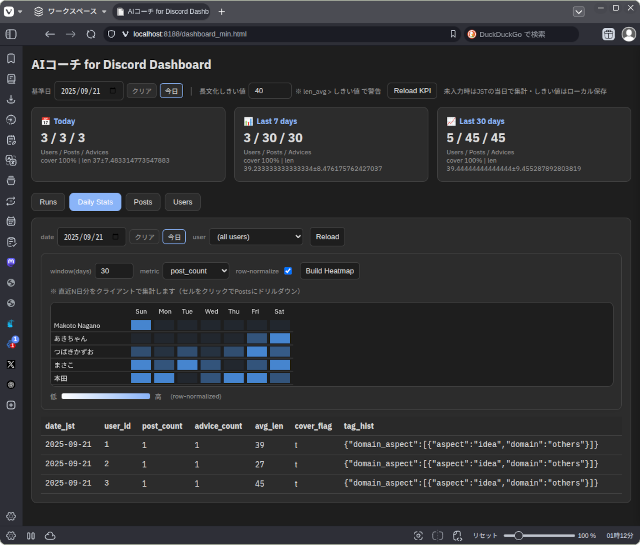640x545 pixels.
Task: Switch to the Posts tab
Action: pos(143,202)
